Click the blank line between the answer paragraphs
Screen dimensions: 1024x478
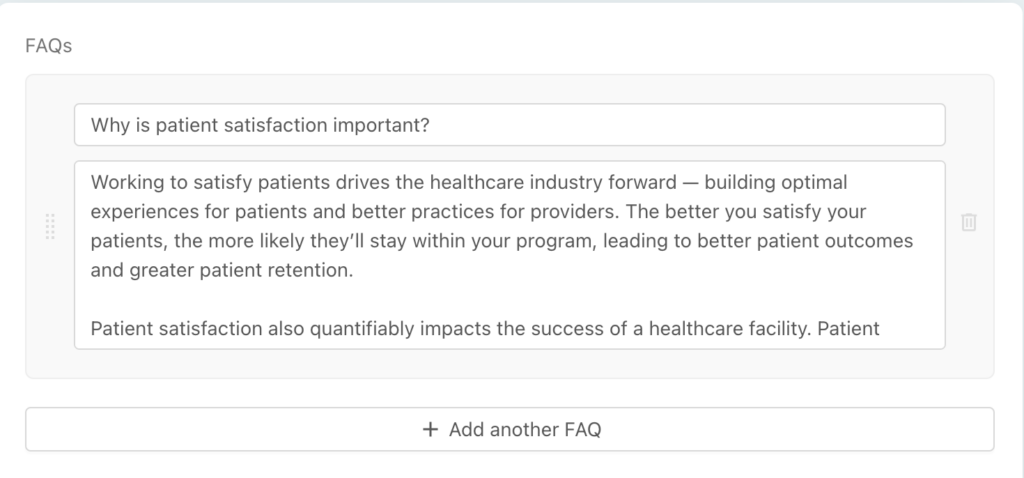coord(400,299)
